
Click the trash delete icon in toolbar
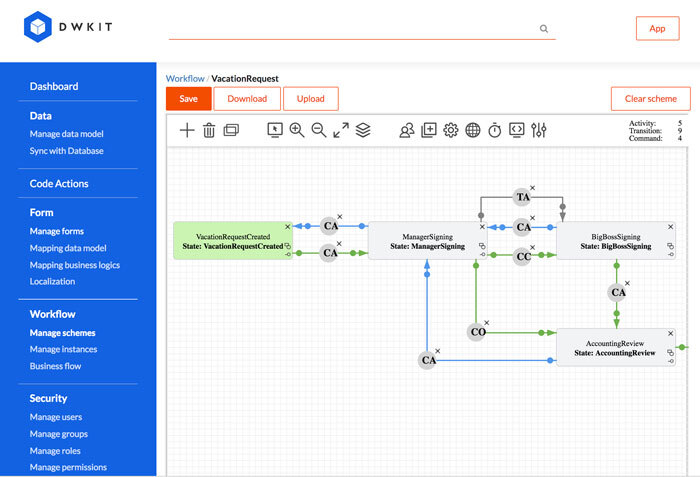209,130
